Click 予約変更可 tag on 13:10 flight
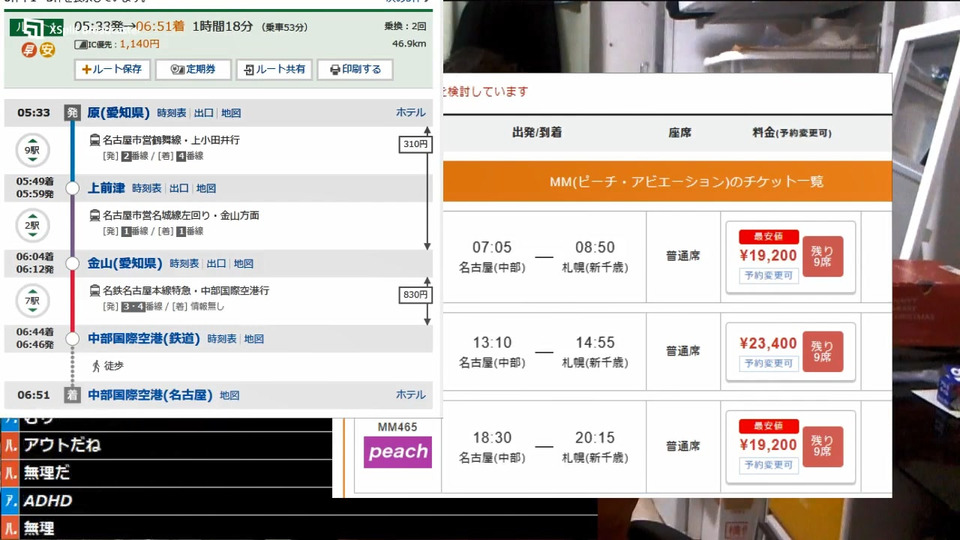Image resolution: width=960 pixels, height=540 pixels. (768, 364)
